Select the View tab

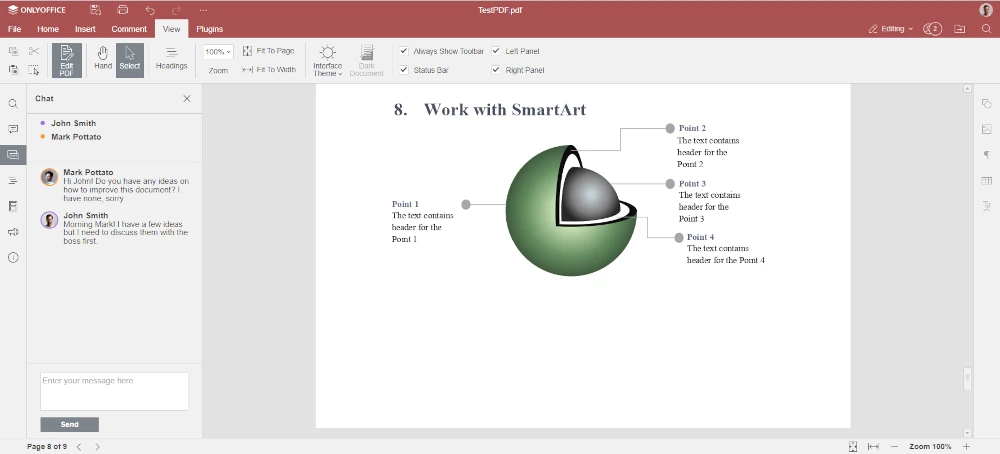pos(171,29)
